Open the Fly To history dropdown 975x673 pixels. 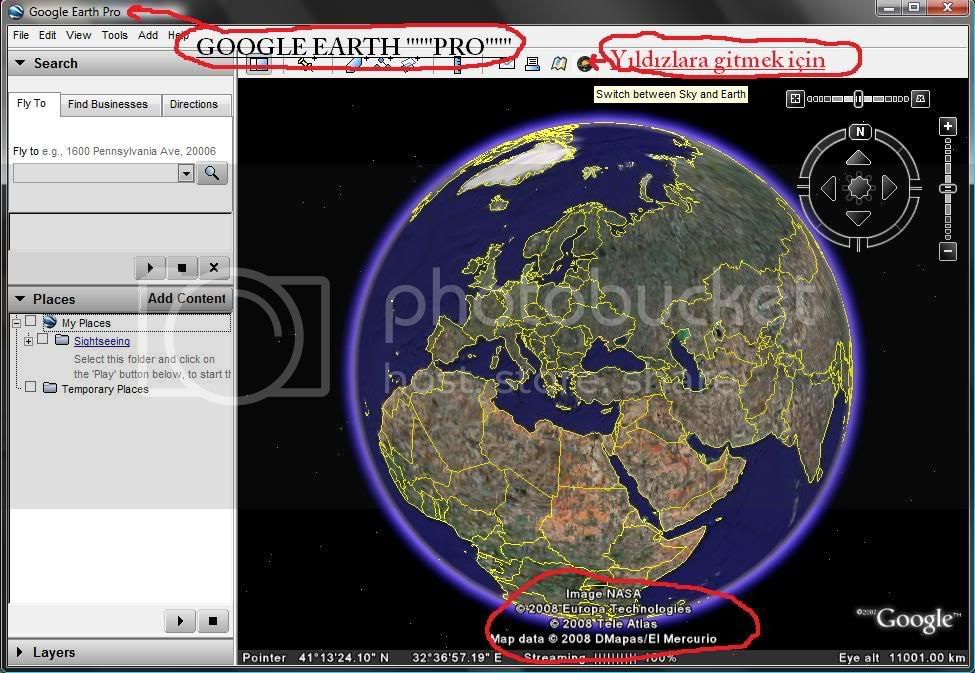coord(186,173)
